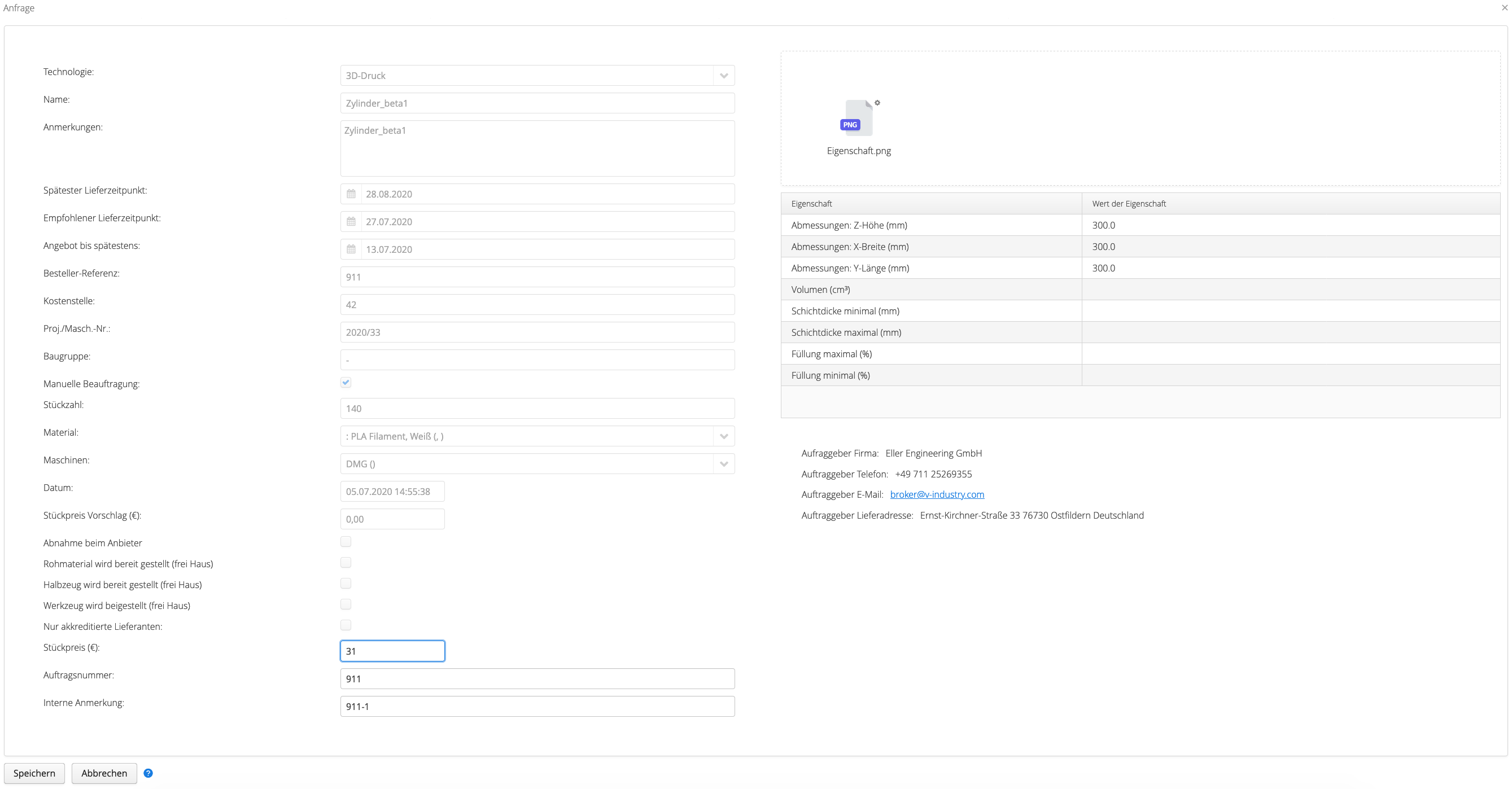Click the Kostenstelle field with 42
Image resolution: width=1512 pixels, height=789 pixels.
(x=537, y=304)
